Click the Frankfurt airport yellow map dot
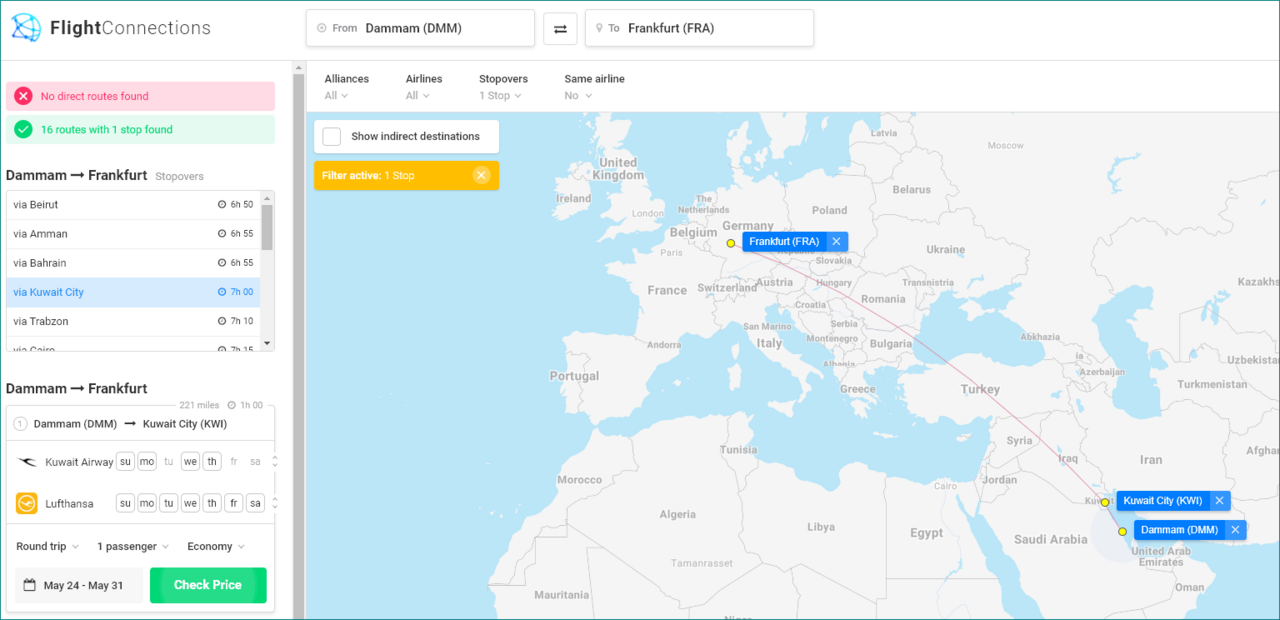1280x620 pixels. 731,243
